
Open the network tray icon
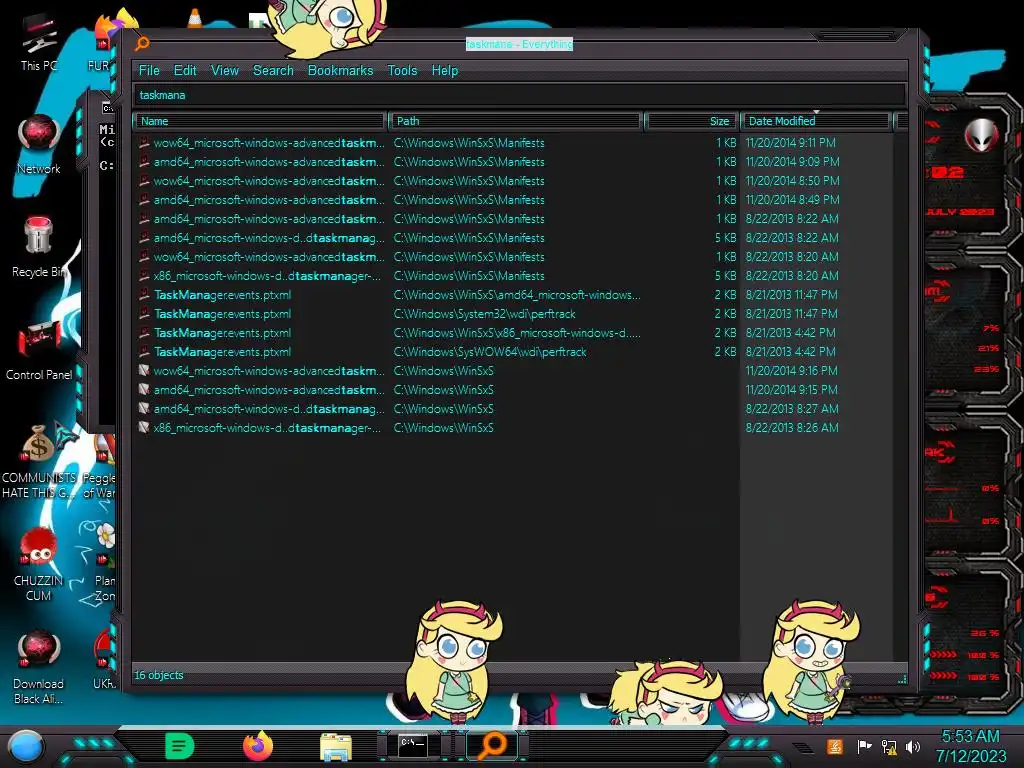[x=889, y=746]
